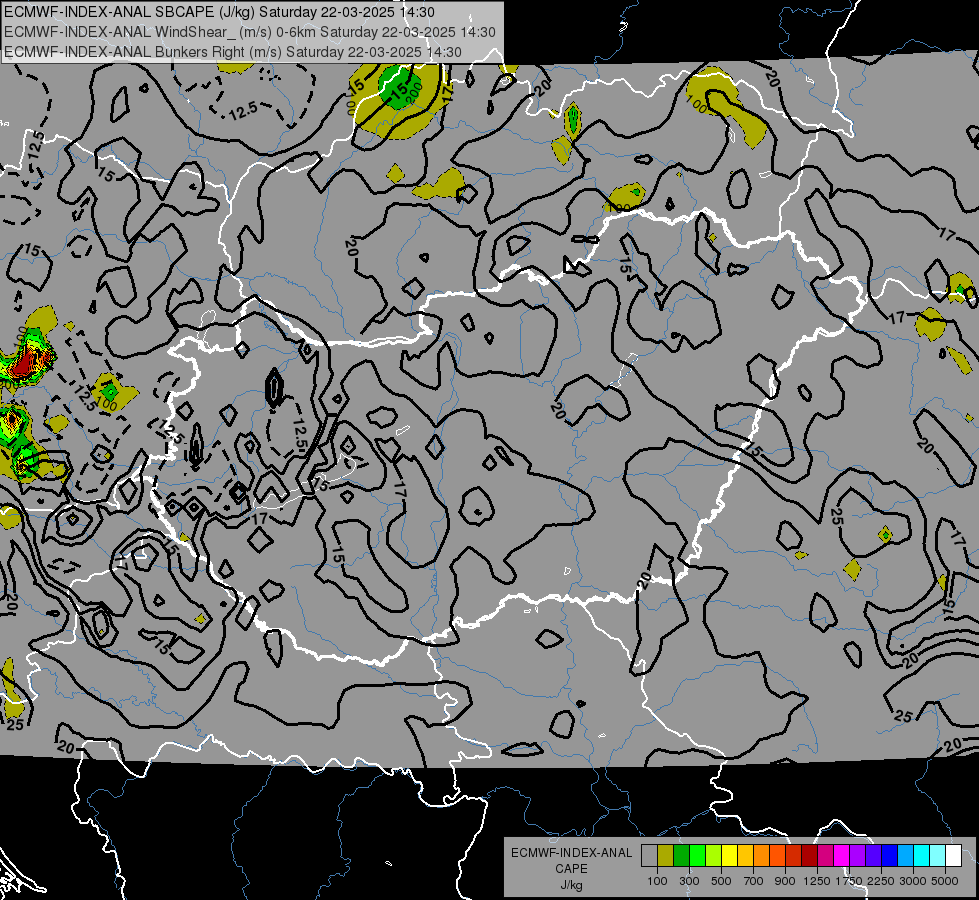Image resolution: width=979 pixels, height=900 pixels.
Task: Select the yellow legend swatch after the 500 tick
Action: pyautogui.click(x=729, y=856)
